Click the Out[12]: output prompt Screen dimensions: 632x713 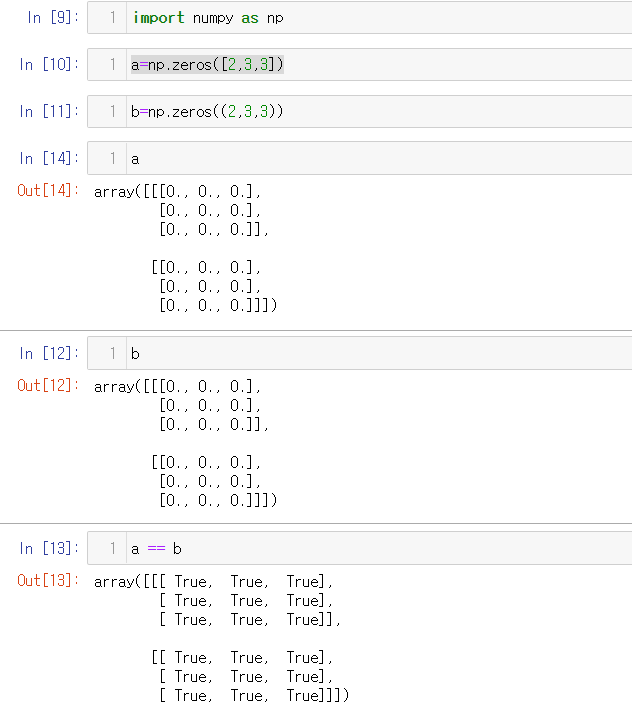coord(48,385)
